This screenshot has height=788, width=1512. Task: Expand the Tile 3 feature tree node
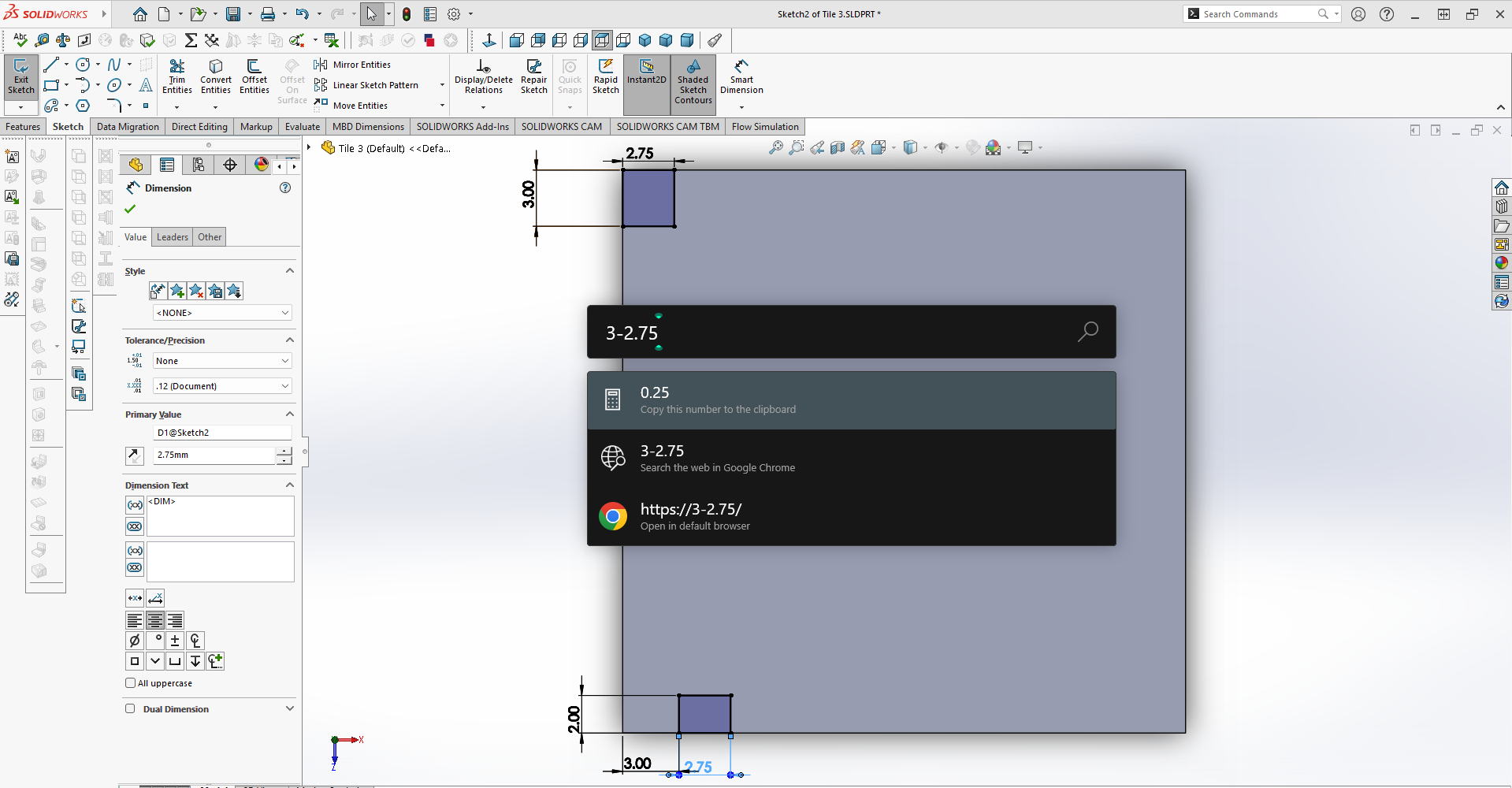tap(310, 147)
